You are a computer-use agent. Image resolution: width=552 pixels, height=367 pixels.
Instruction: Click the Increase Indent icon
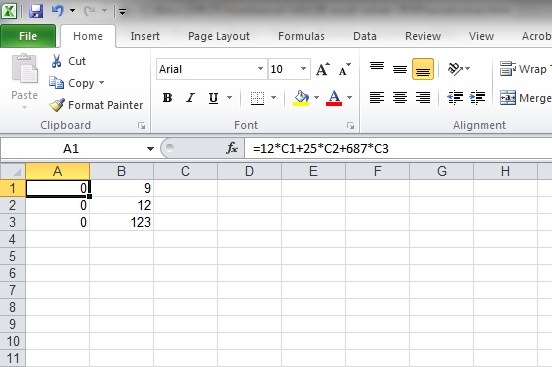(477, 98)
